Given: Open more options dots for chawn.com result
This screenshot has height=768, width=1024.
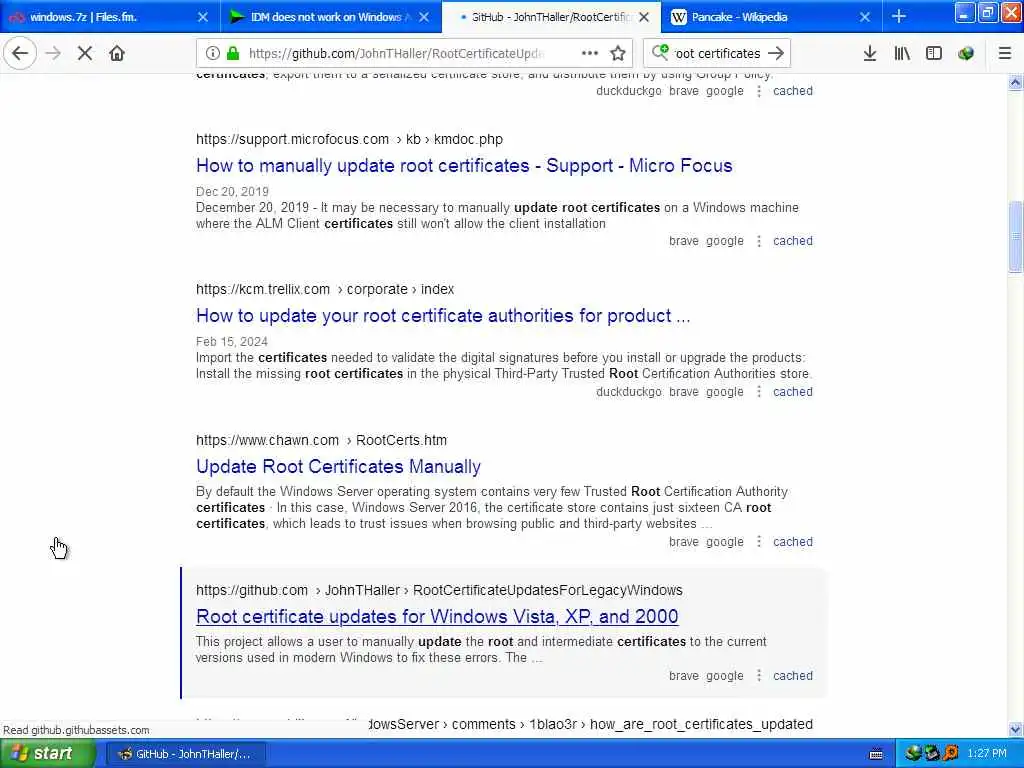Looking at the screenshot, I should (x=759, y=542).
